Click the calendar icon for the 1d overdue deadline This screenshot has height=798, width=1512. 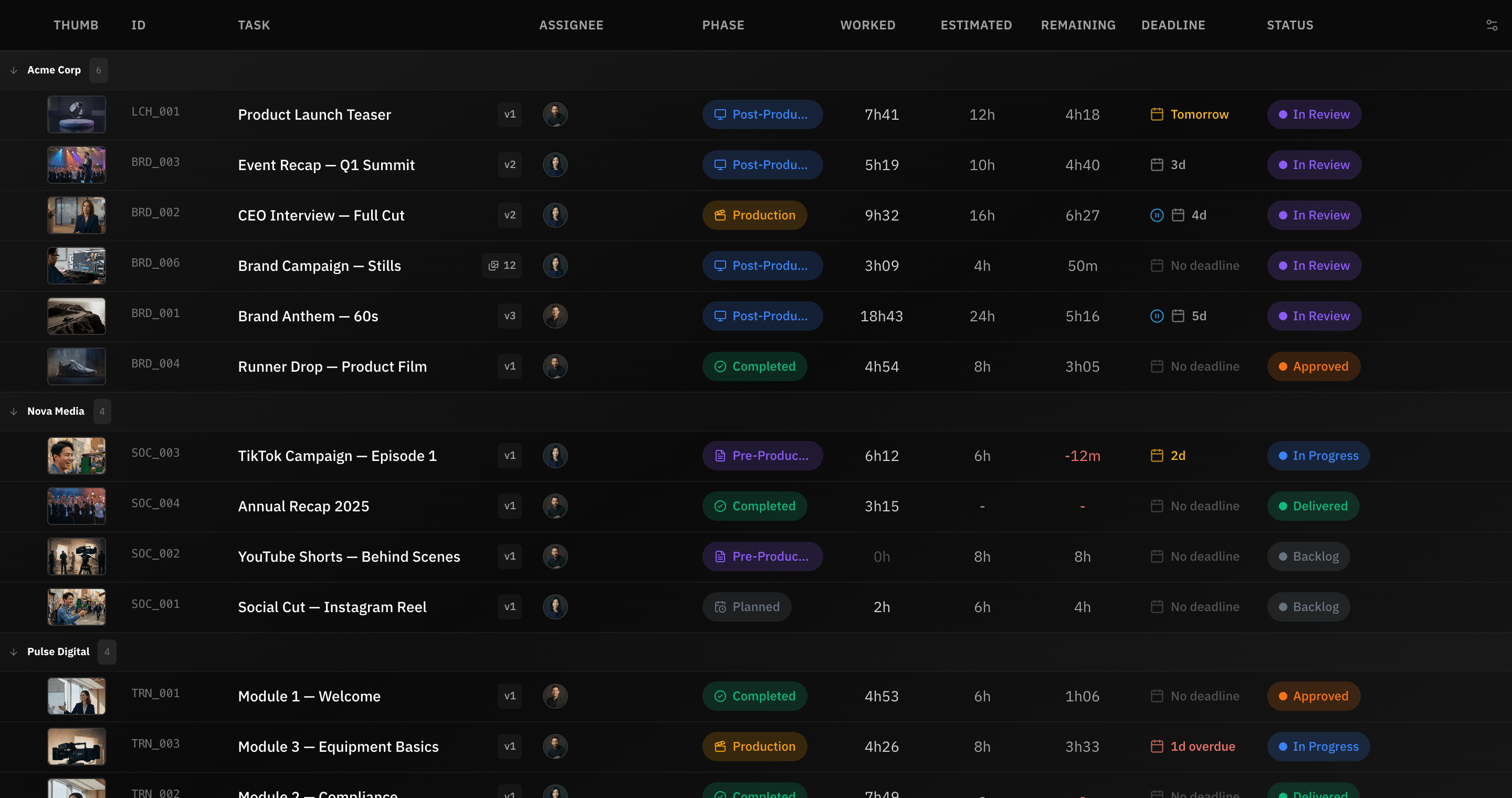(x=1156, y=747)
